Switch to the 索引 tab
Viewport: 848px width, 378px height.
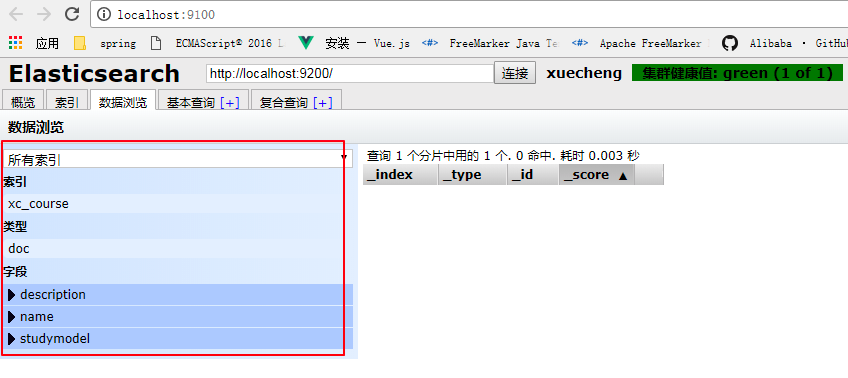point(67,102)
